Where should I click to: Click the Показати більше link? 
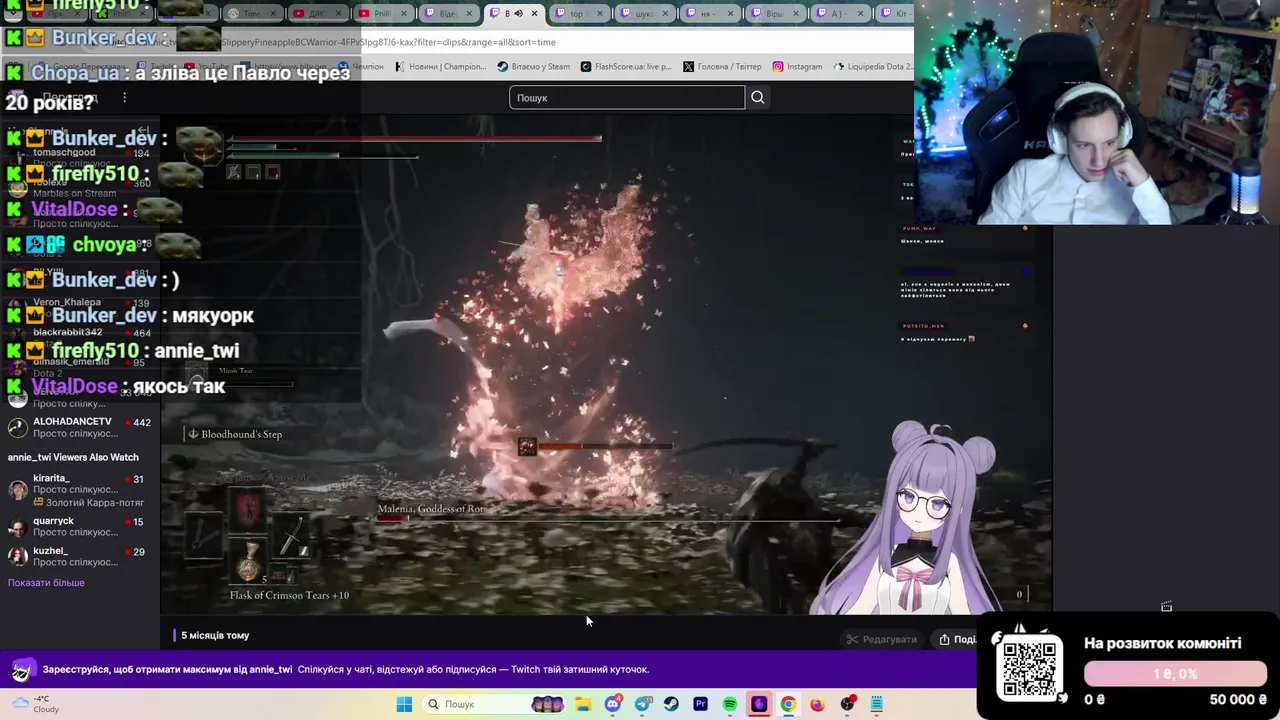tap(46, 583)
